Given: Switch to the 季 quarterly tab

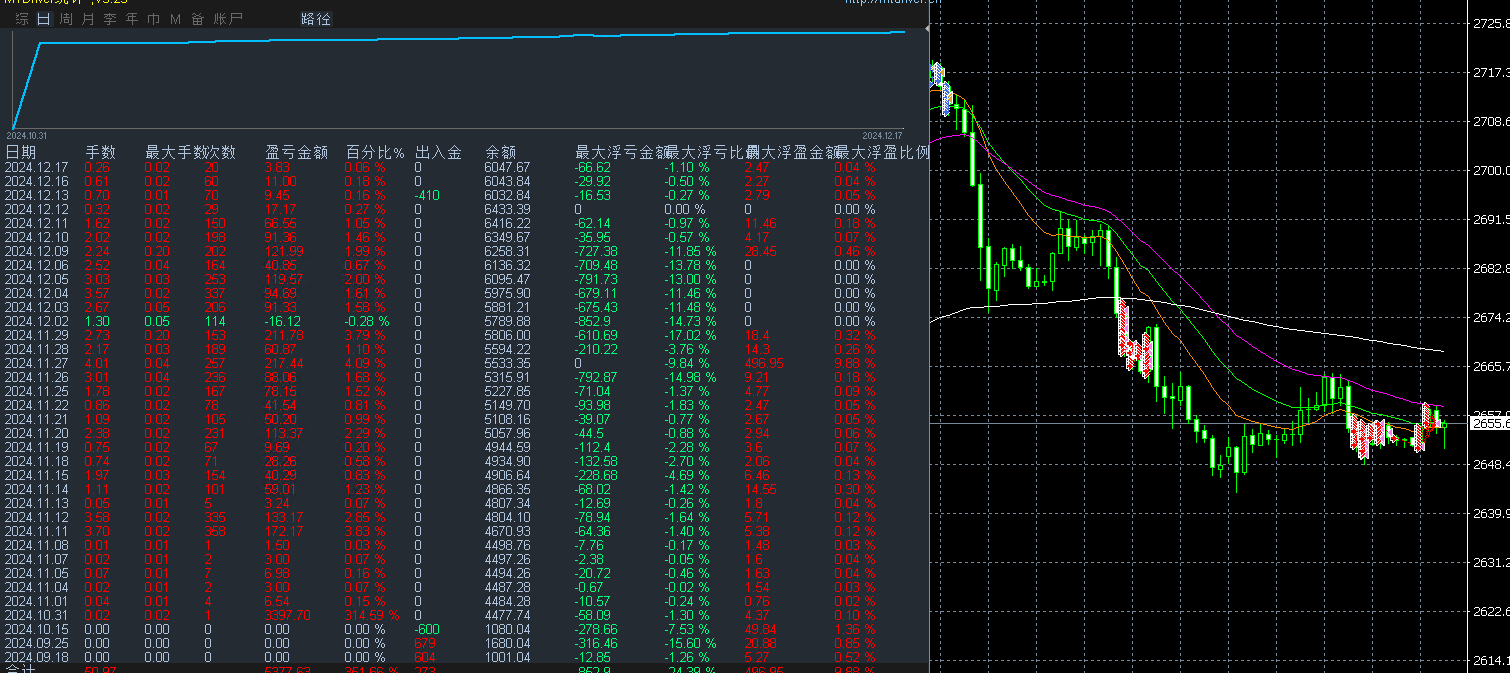Looking at the screenshot, I should tap(110, 19).
